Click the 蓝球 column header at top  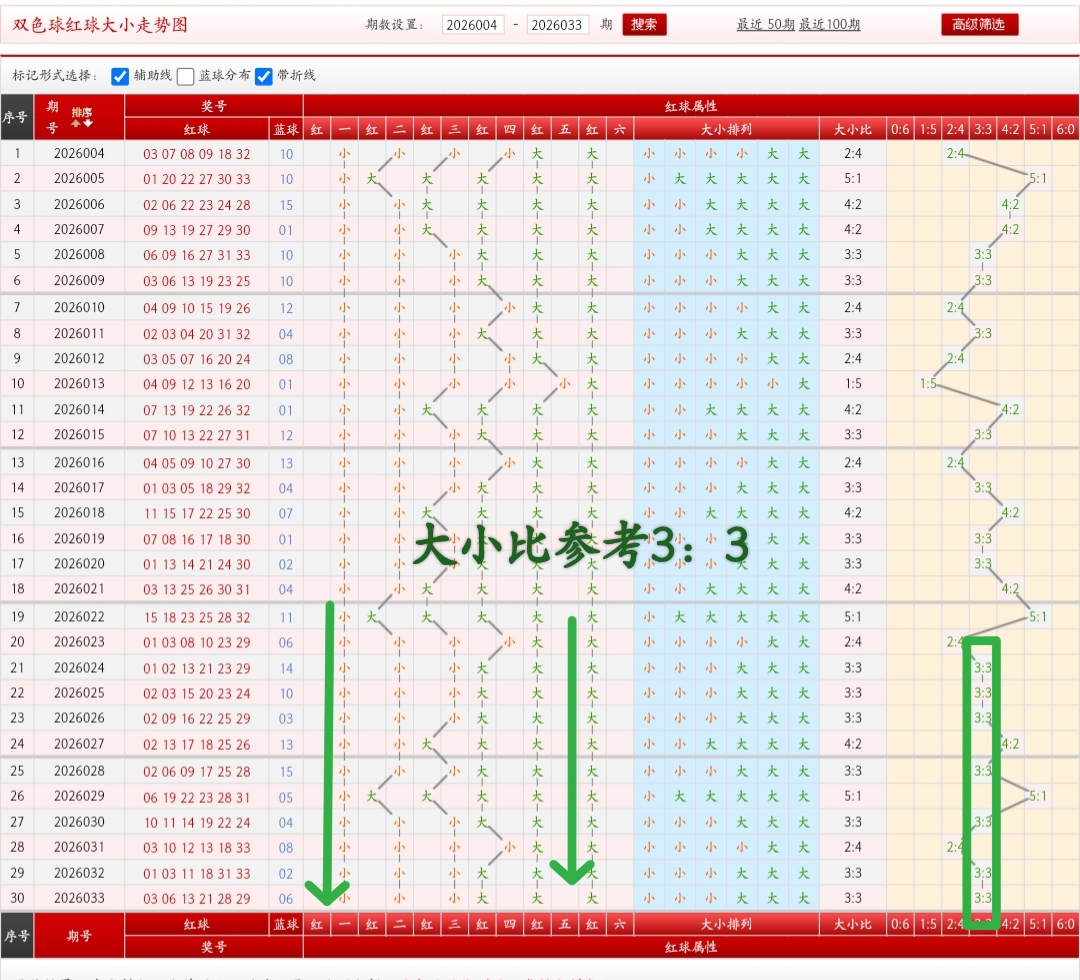click(286, 129)
